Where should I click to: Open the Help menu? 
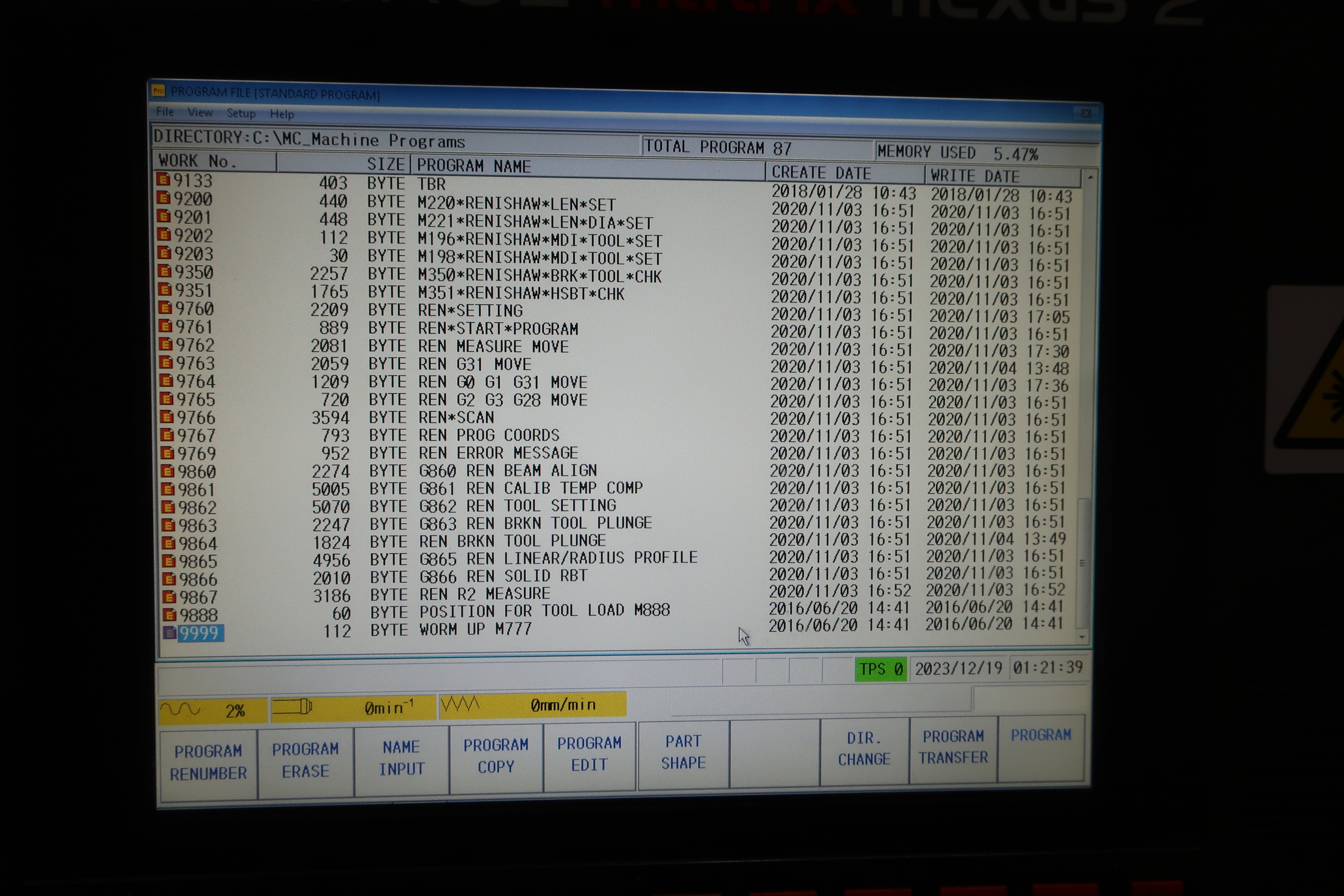coord(282,114)
